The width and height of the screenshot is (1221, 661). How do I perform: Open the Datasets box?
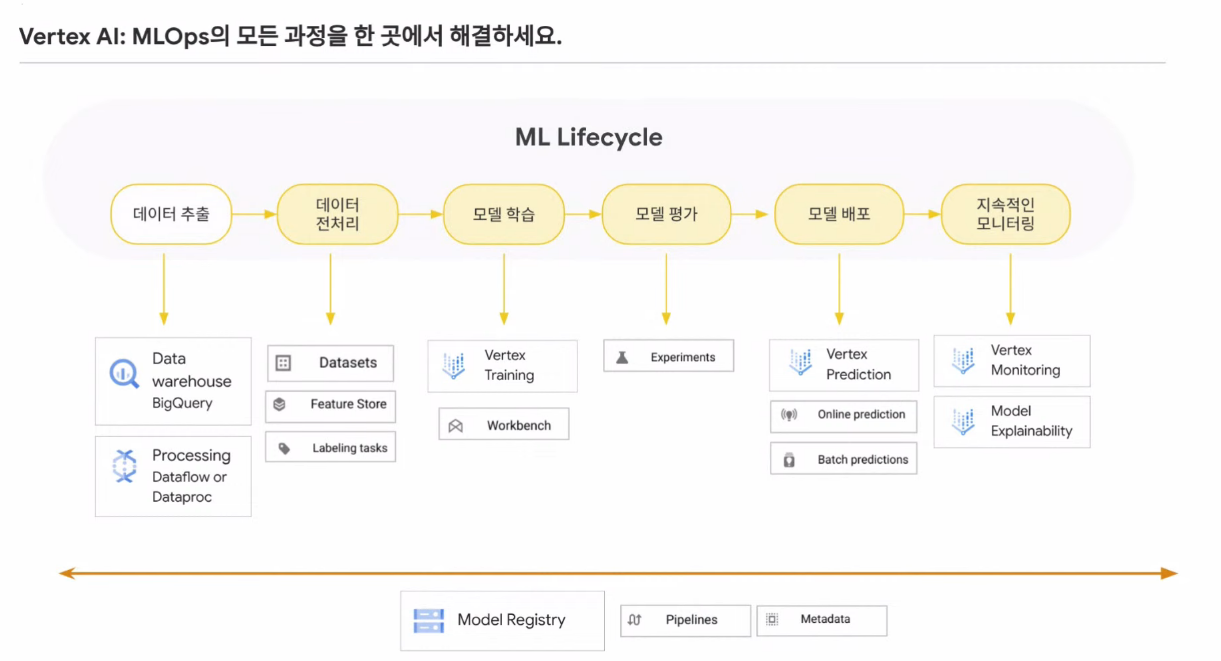point(330,363)
